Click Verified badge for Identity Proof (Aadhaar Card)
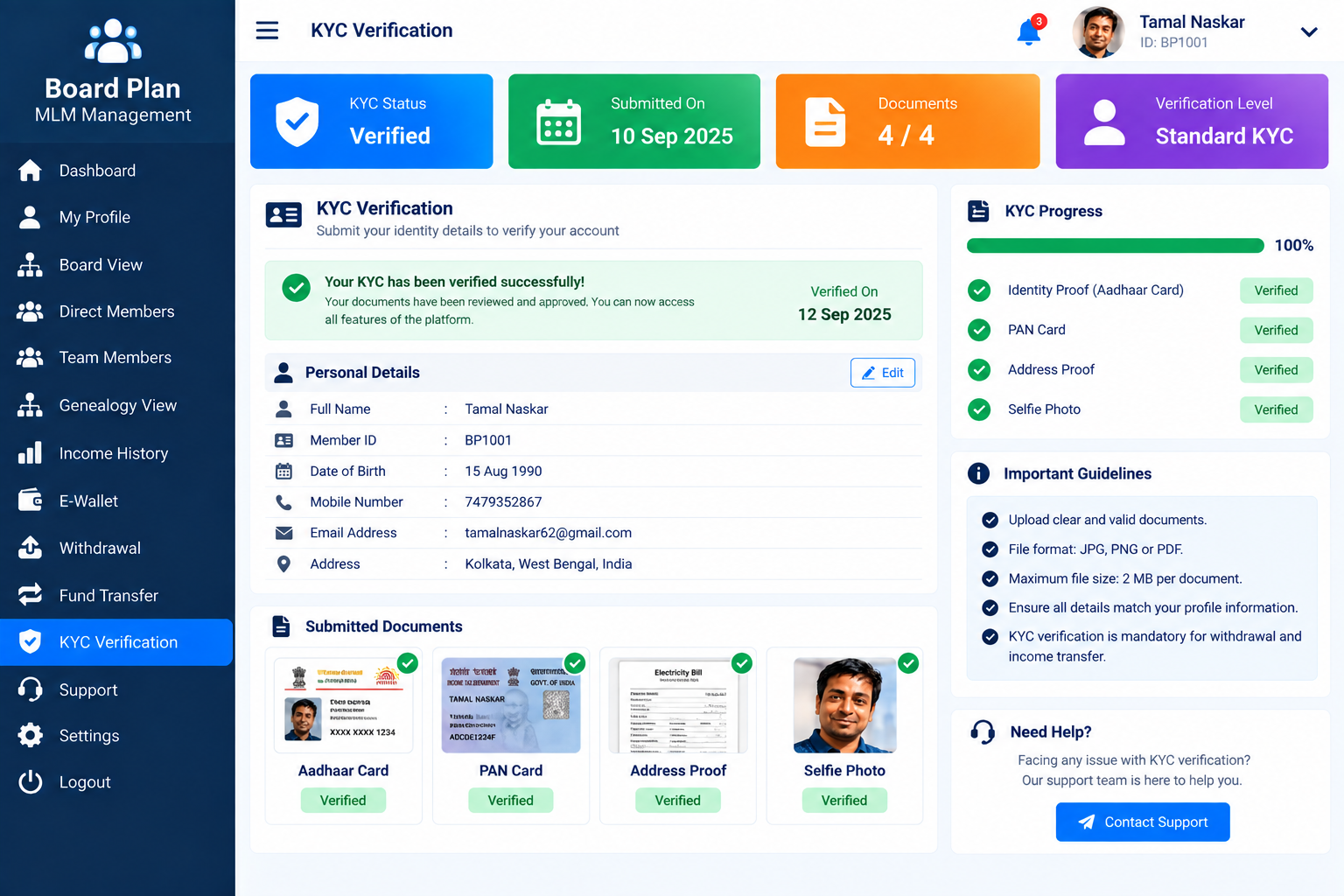The height and width of the screenshot is (896, 1344). (1276, 290)
